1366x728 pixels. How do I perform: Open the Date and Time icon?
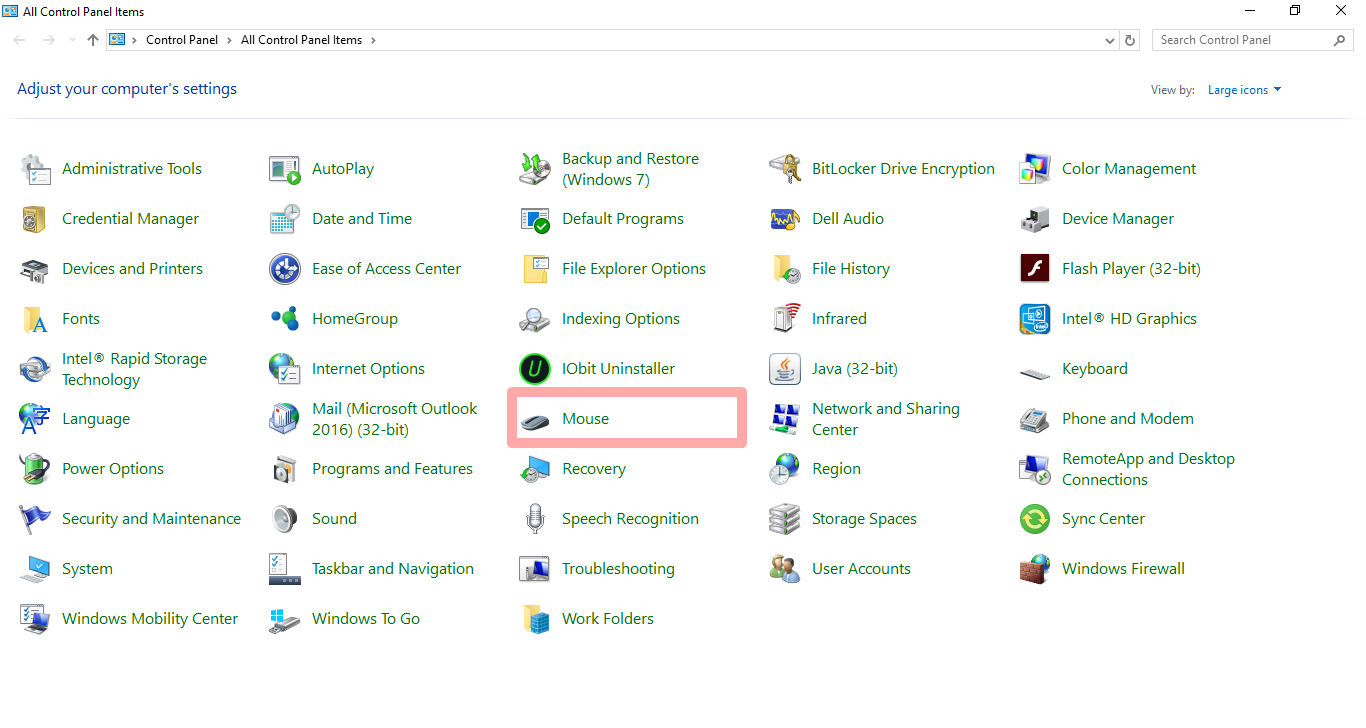click(x=285, y=219)
